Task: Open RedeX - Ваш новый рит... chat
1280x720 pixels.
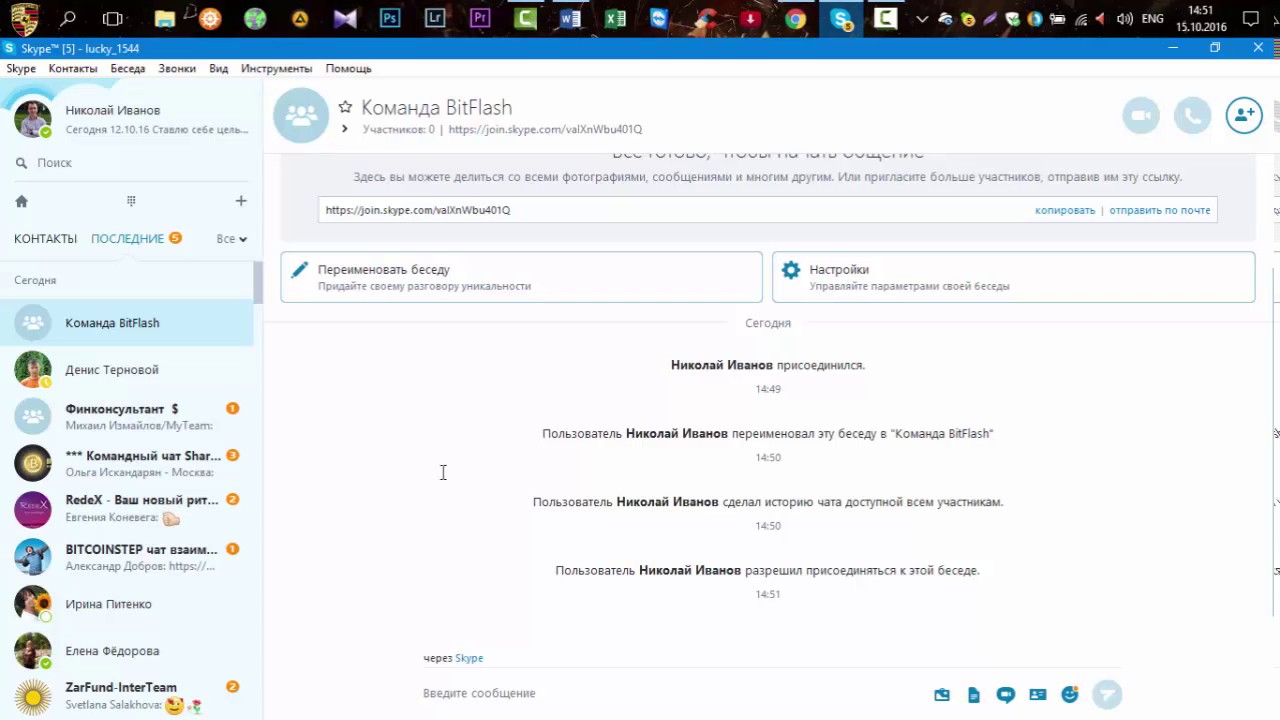Action: click(x=127, y=508)
